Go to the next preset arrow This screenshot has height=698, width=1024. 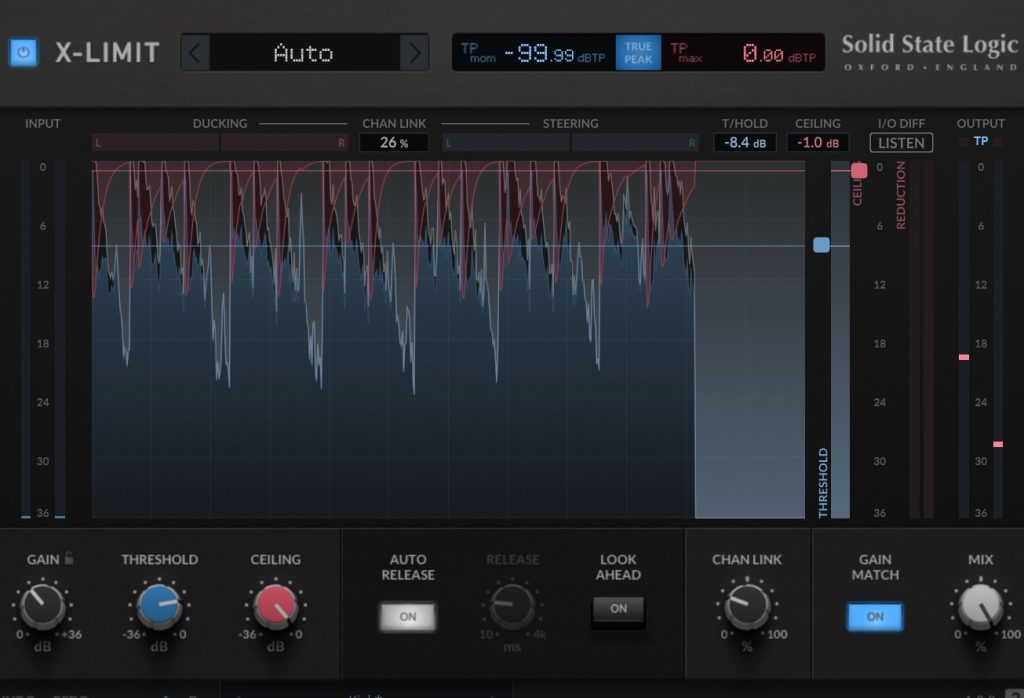pos(414,53)
